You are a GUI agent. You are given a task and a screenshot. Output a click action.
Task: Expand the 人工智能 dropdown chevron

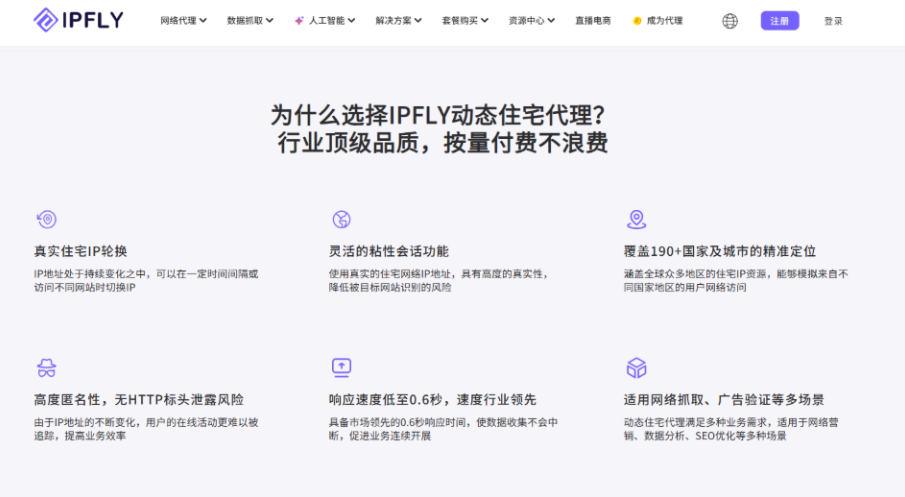[351, 21]
